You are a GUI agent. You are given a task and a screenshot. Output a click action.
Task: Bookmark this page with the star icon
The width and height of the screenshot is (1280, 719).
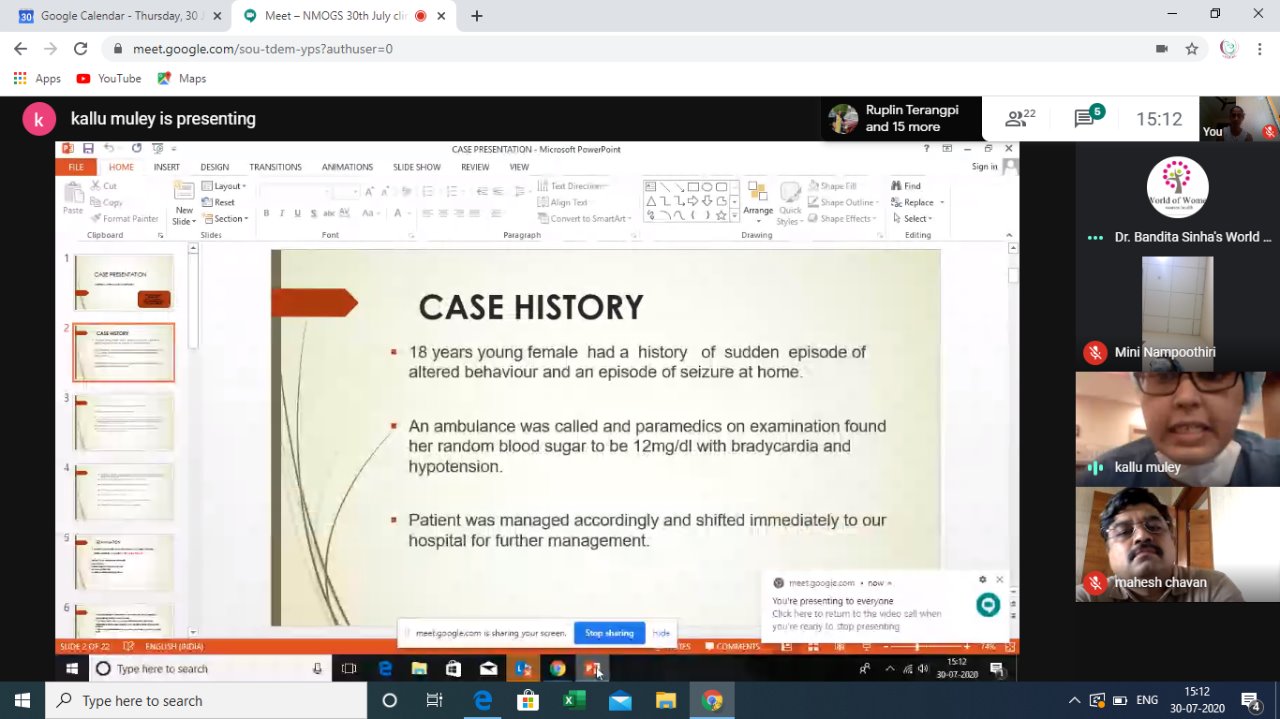point(1192,49)
